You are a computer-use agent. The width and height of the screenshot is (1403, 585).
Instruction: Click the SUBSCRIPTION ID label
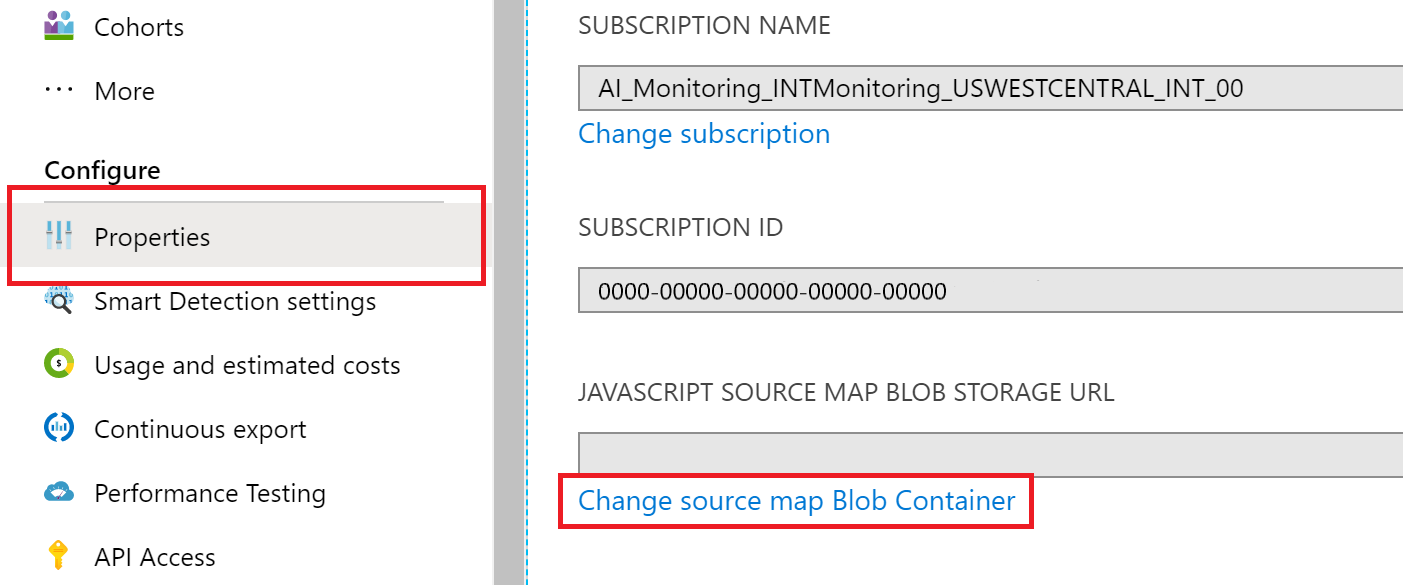coord(680,228)
